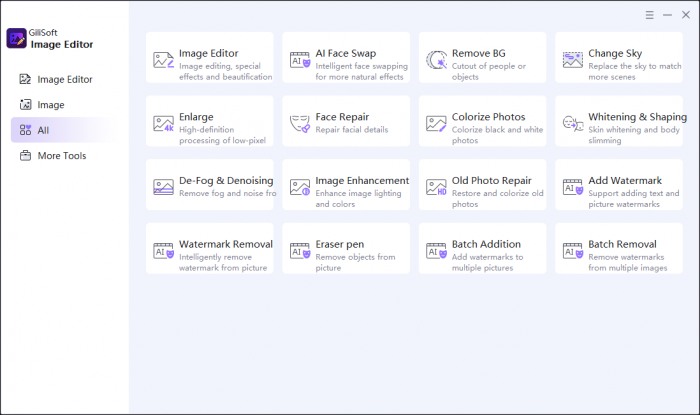Select Image Editor in the sidebar
Image resolution: width=700 pixels, height=415 pixels.
coord(65,79)
